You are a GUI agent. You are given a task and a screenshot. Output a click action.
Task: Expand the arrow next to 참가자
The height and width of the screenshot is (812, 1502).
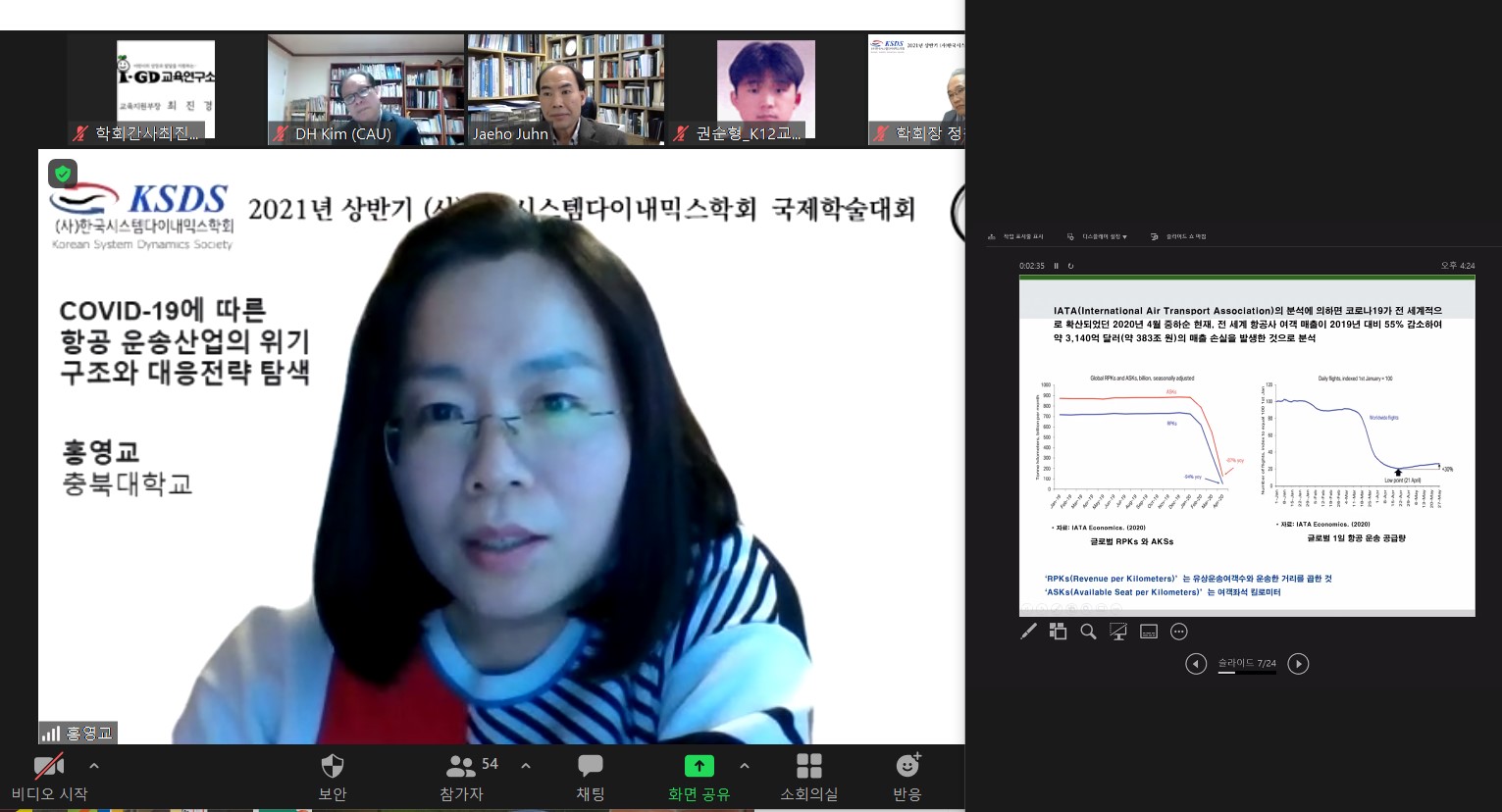point(526,765)
